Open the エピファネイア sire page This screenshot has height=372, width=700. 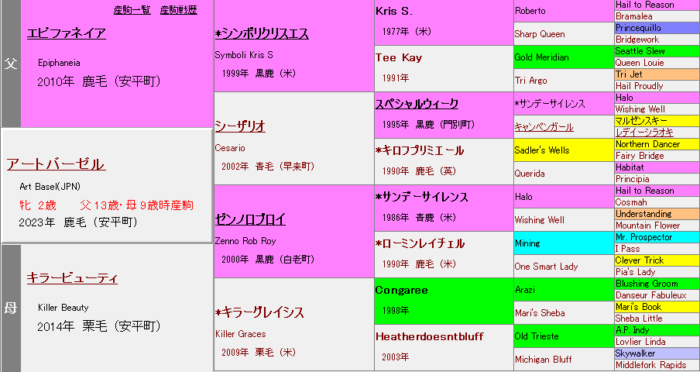coord(67,33)
